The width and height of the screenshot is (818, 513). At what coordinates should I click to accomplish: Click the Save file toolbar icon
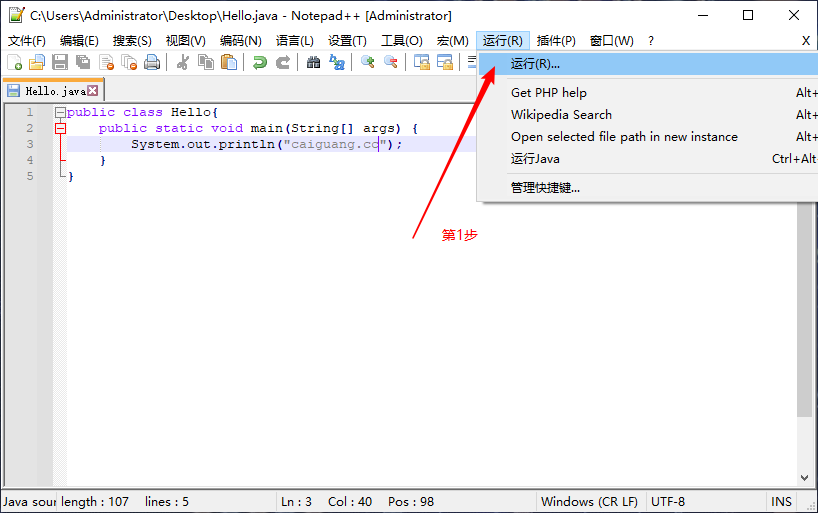pyautogui.click(x=59, y=62)
